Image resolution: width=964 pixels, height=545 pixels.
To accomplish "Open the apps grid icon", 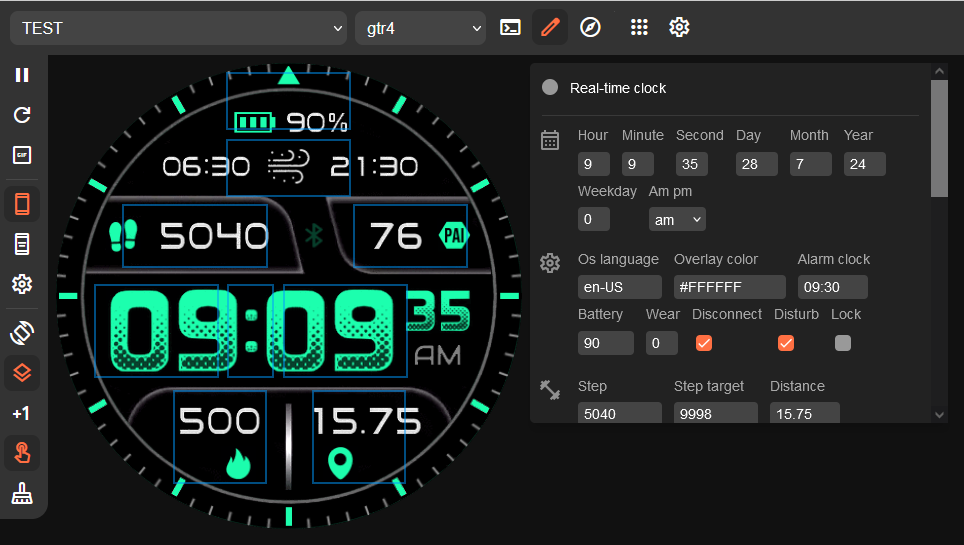I will pyautogui.click(x=639, y=28).
